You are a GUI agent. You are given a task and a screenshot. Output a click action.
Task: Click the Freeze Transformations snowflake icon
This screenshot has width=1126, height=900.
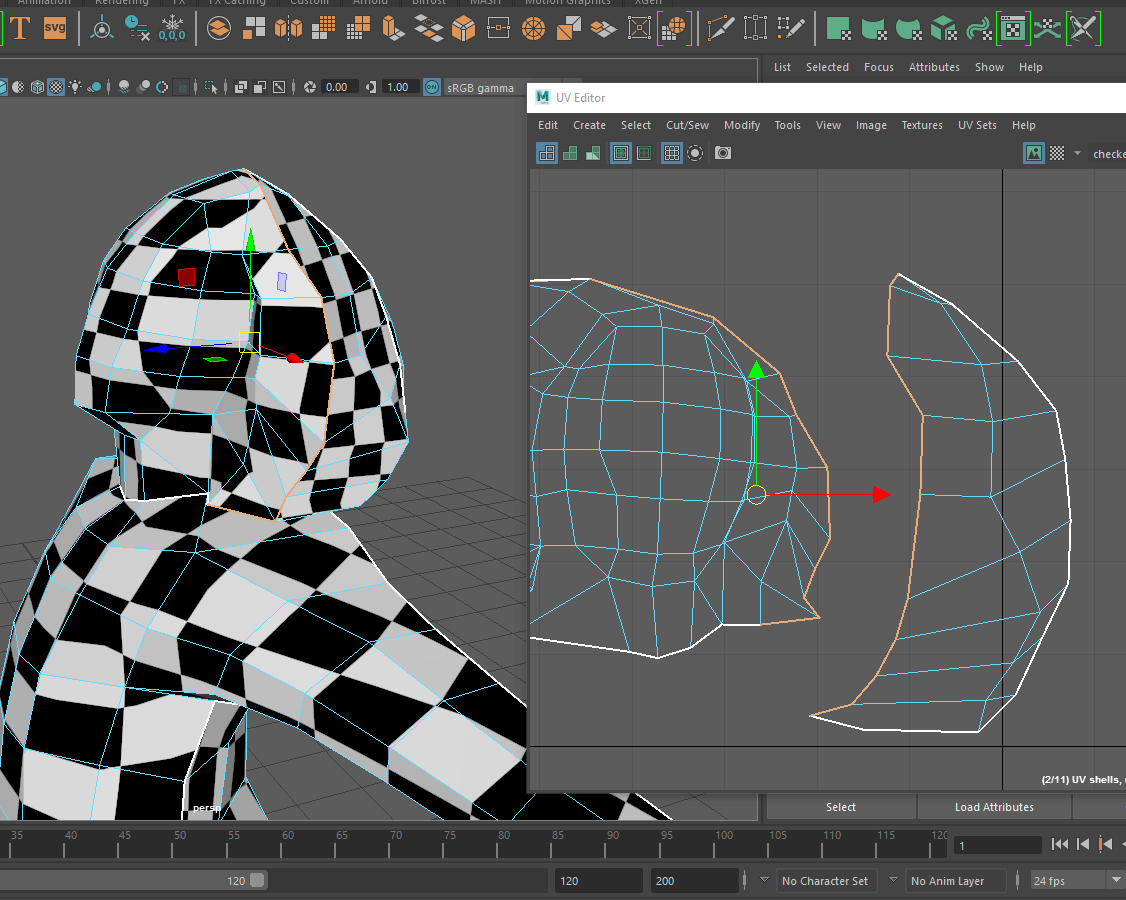[172, 29]
